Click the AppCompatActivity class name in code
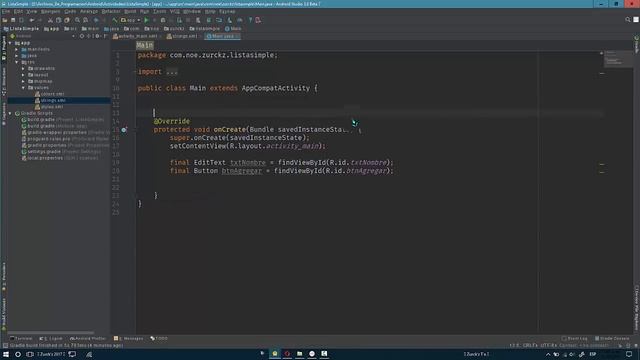640x360 pixels. click(x=276, y=88)
